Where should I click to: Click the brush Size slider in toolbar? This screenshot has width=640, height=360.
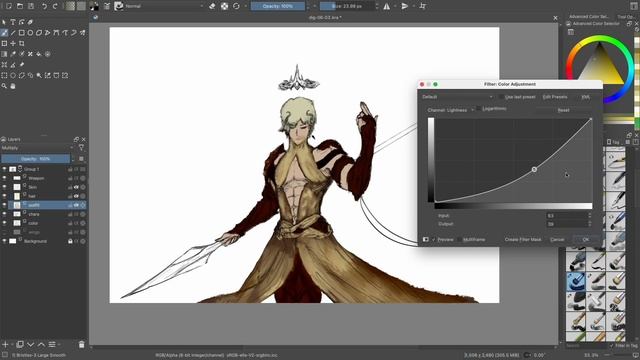347,6
